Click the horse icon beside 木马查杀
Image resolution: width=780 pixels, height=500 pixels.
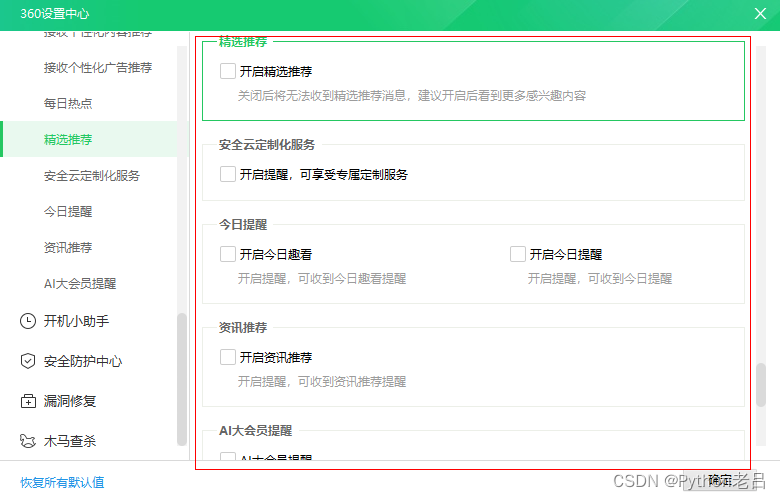[x=28, y=441]
